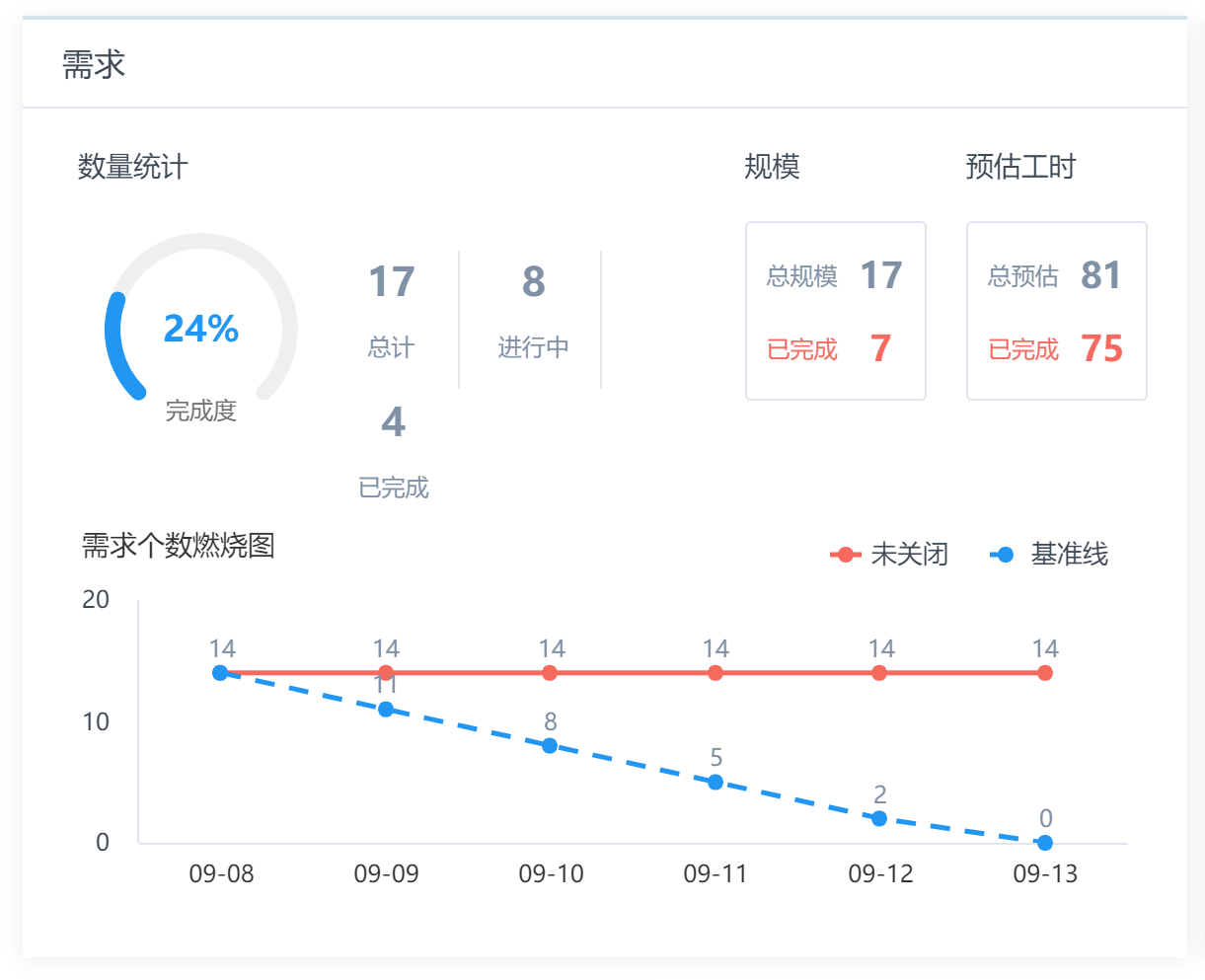Click the y-axis value 20

[96, 600]
